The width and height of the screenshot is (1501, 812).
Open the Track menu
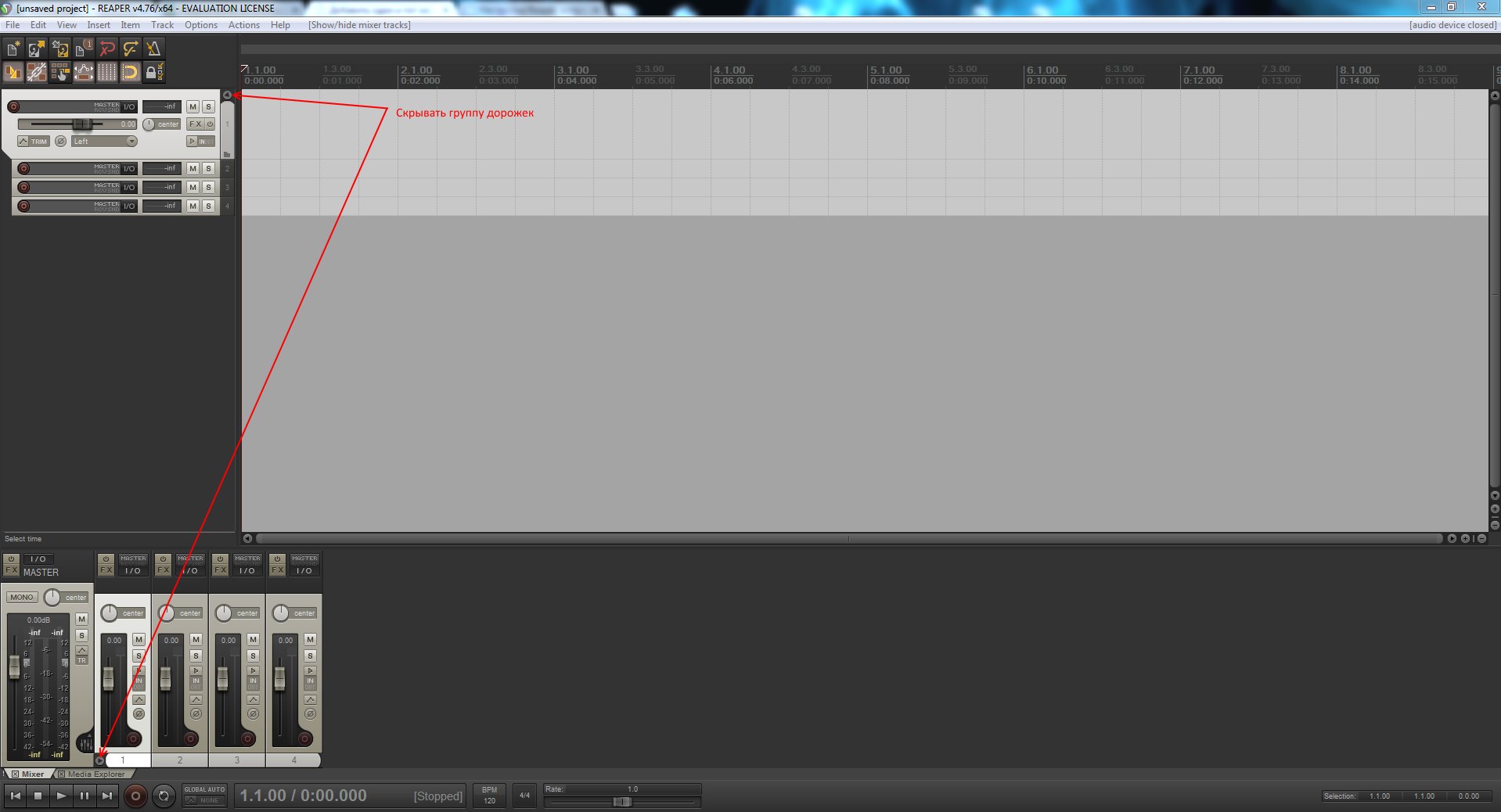(162, 25)
